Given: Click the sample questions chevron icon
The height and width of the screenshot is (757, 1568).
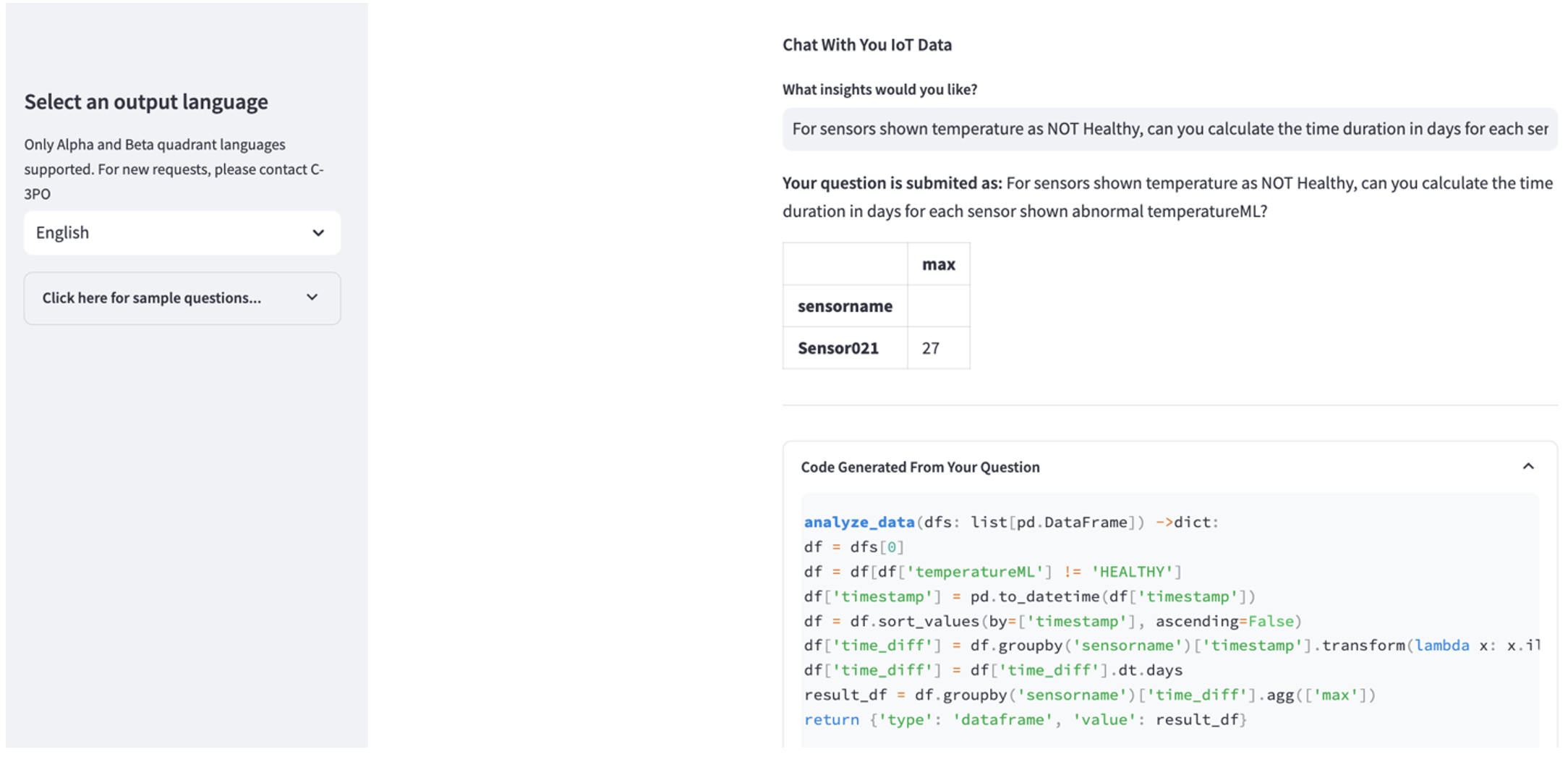Looking at the screenshot, I should tap(312, 297).
